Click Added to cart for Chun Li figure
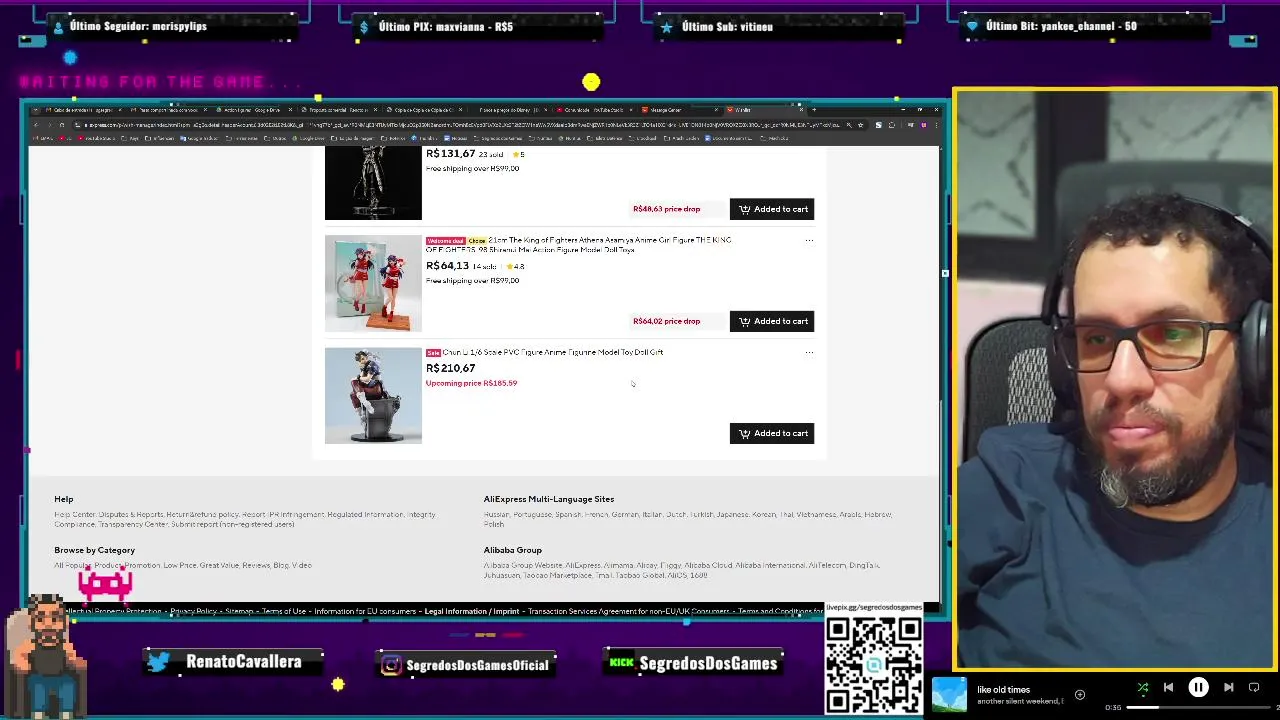The height and width of the screenshot is (720, 1280). (x=772, y=433)
